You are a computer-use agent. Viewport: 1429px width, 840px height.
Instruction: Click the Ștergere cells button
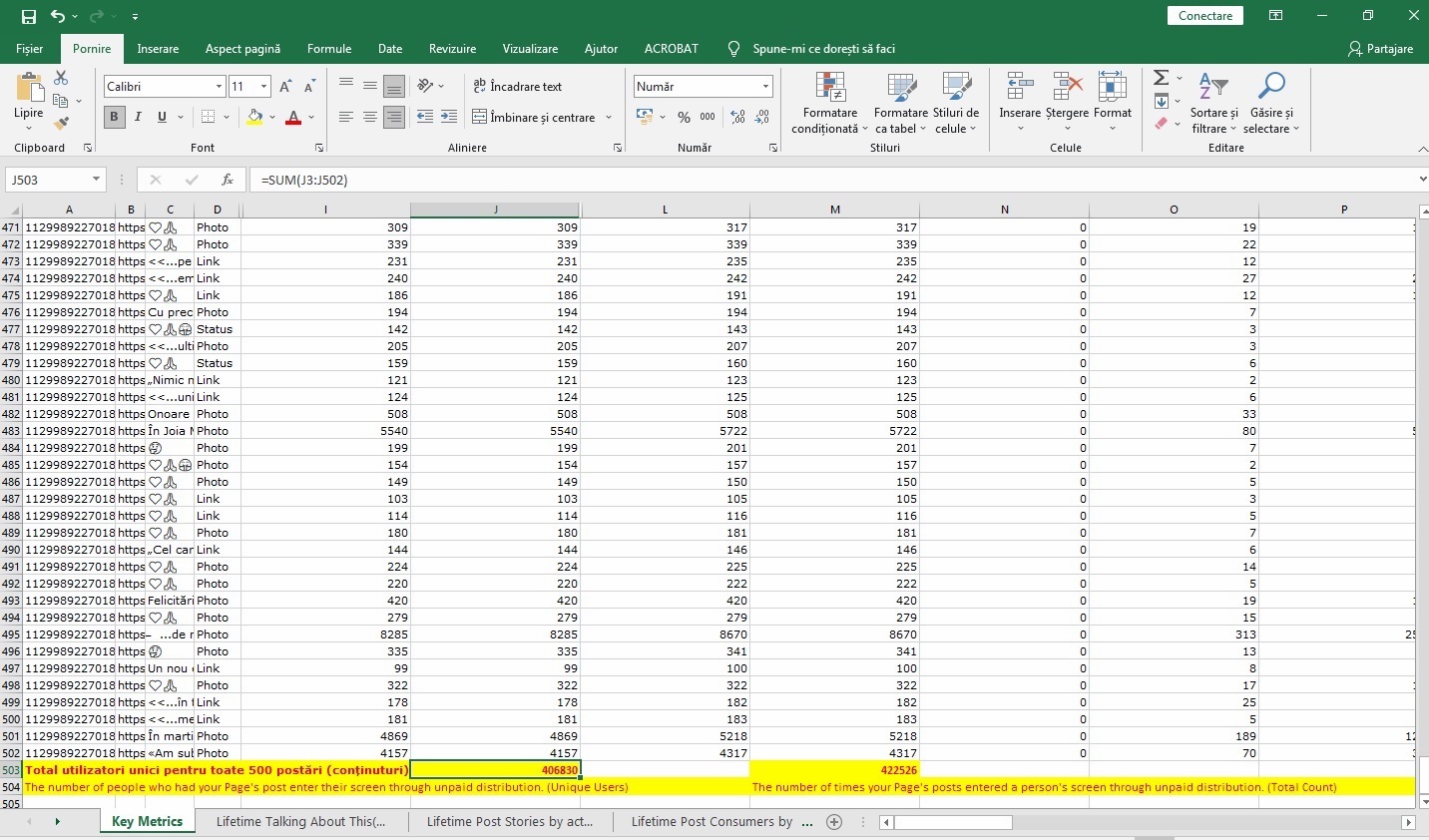1067,104
